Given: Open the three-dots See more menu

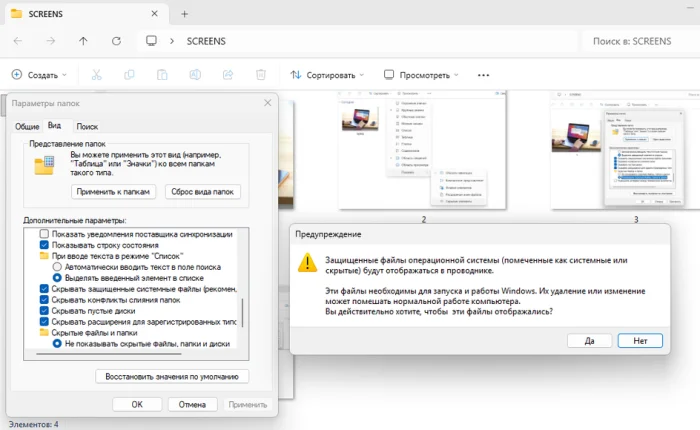Looking at the screenshot, I should coord(483,75).
